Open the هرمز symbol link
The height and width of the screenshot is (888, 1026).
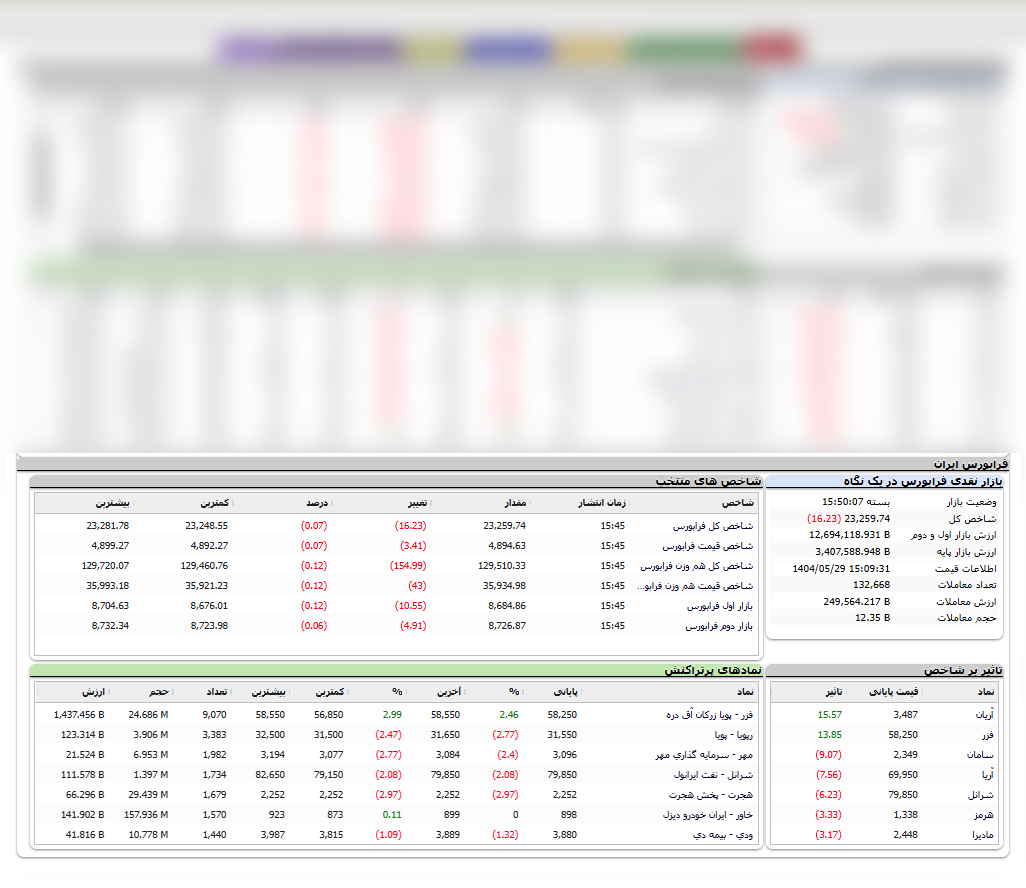point(984,815)
